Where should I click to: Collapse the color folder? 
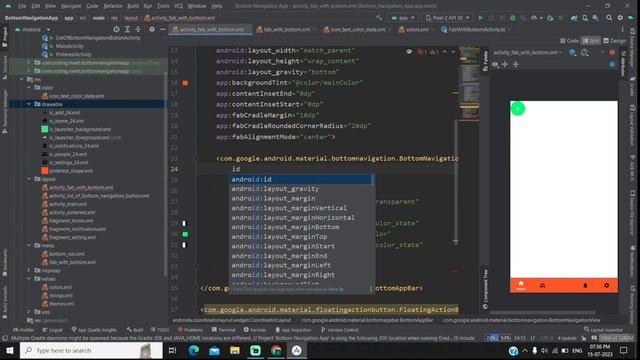click(29, 88)
